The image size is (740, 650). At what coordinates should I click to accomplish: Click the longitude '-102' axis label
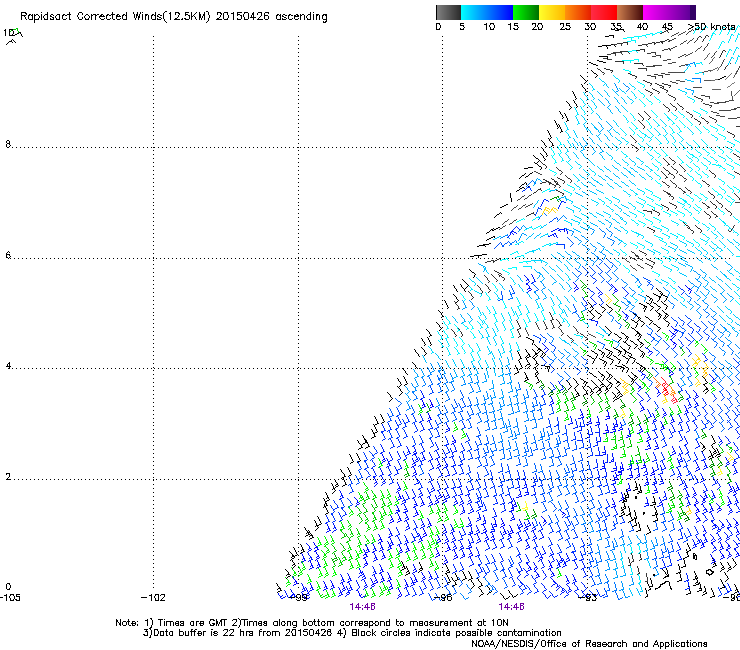pos(153,598)
